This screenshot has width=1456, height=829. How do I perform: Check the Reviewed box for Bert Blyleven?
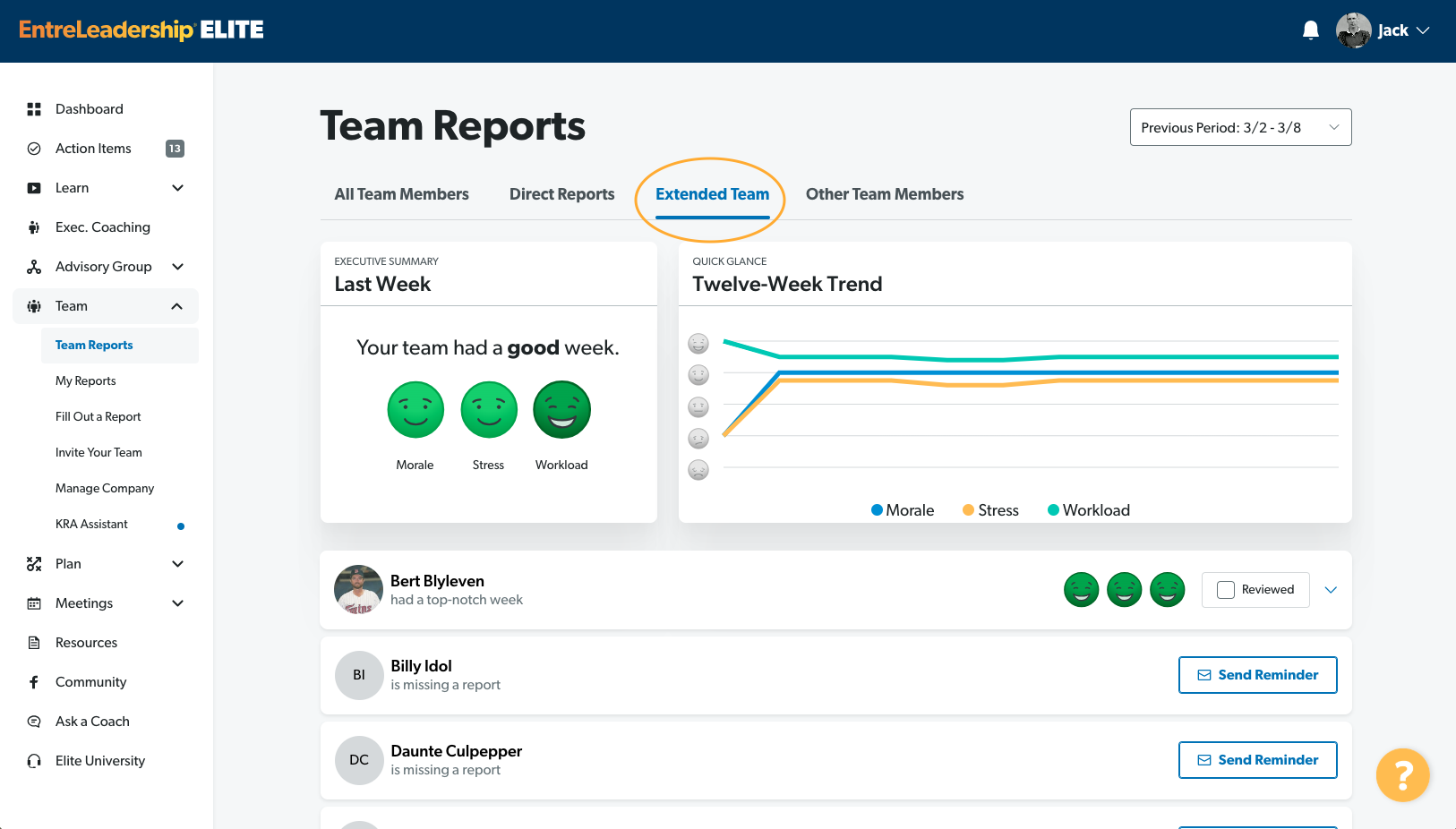[x=1226, y=590]
